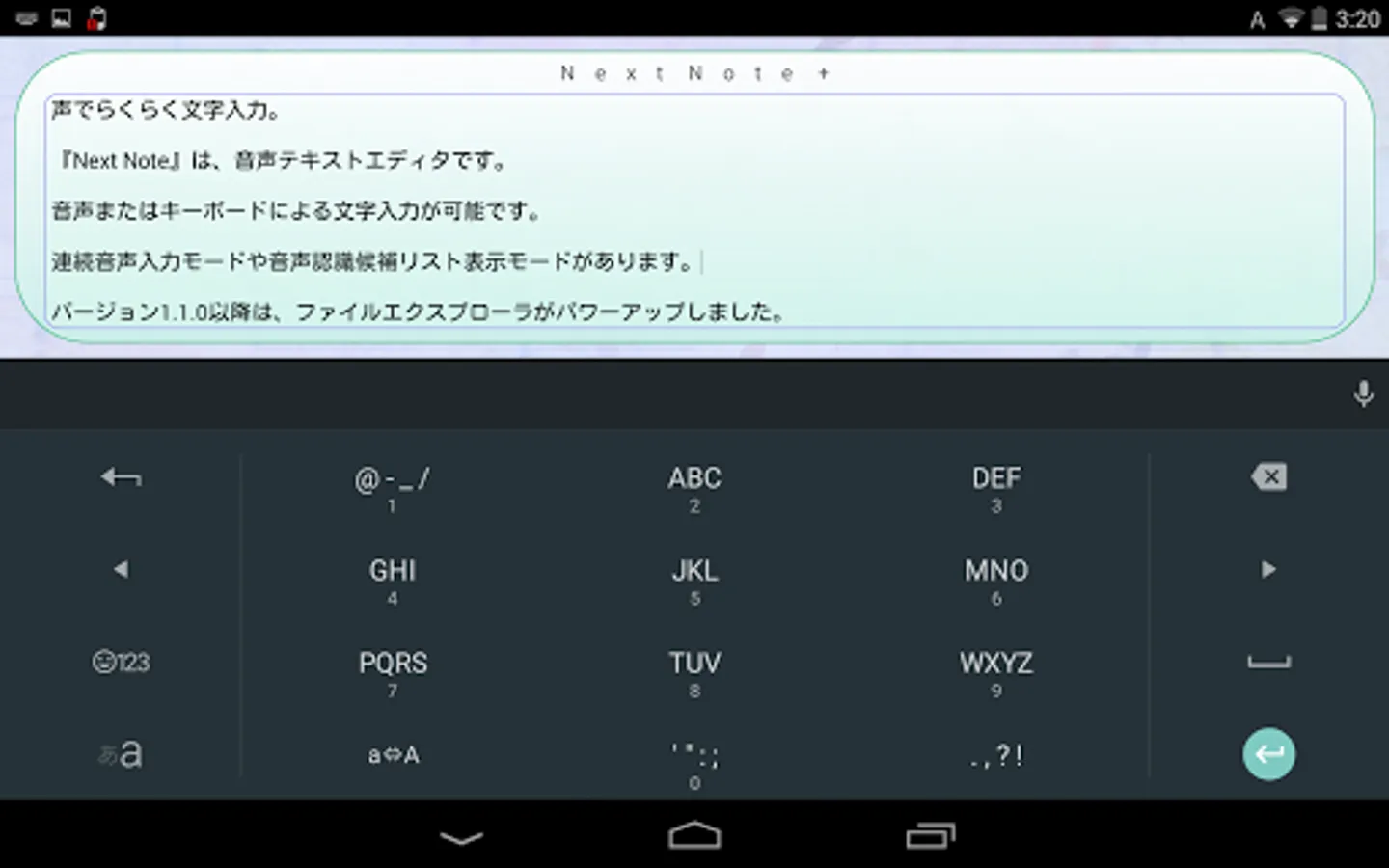Tap the backspace delete key

1268,476
